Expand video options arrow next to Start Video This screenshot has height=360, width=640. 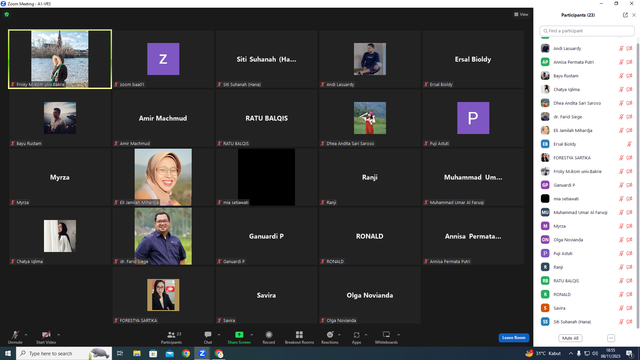(x=58, y=335)
